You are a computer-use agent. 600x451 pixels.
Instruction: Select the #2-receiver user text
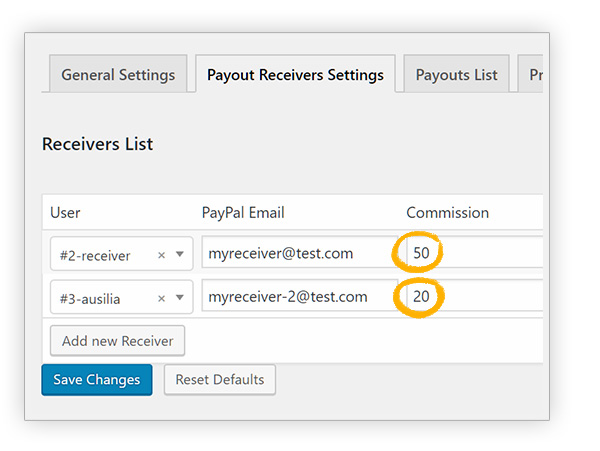click(95, 256)
